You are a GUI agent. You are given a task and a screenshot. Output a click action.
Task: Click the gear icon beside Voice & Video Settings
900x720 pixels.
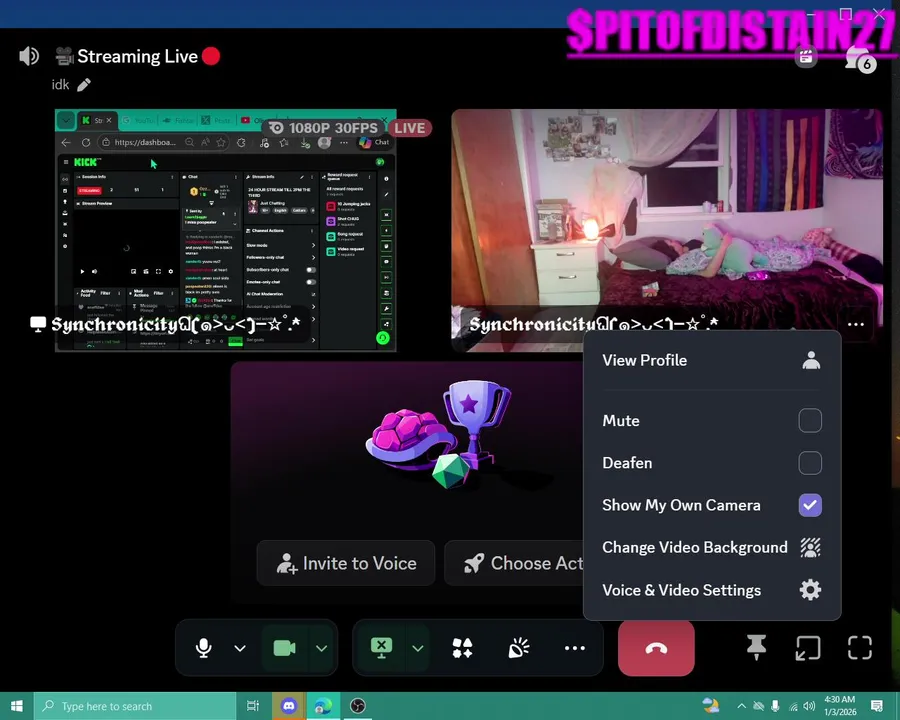[810, 590]
